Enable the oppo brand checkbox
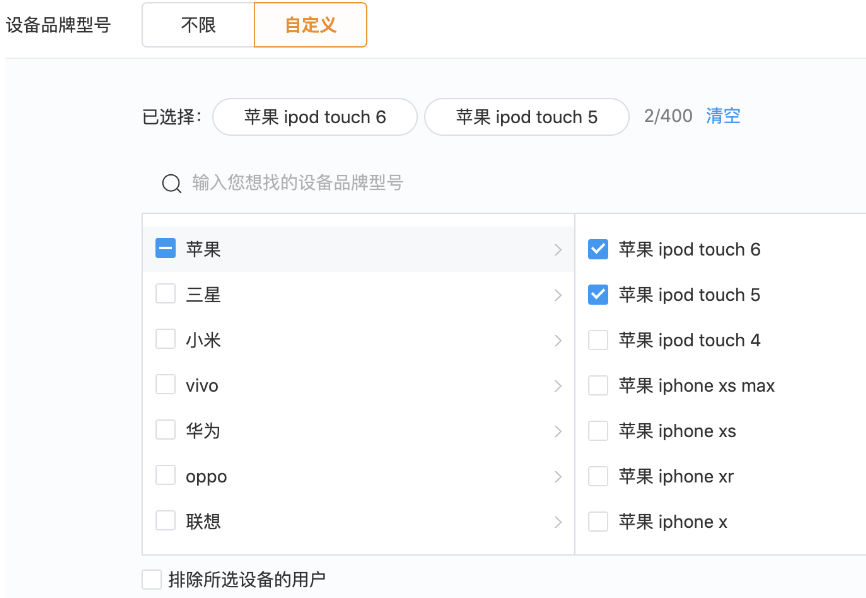The width and height of the screenshot is (866, 598). [x=165, y=476]
